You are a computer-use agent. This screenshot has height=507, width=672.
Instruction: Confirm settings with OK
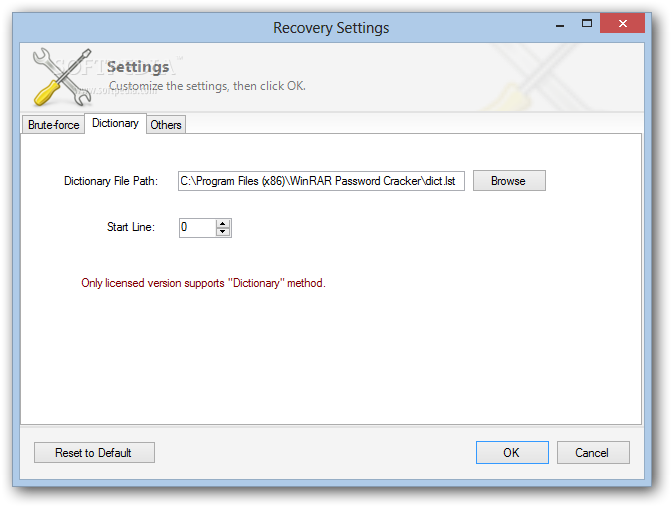coord(512,453)
